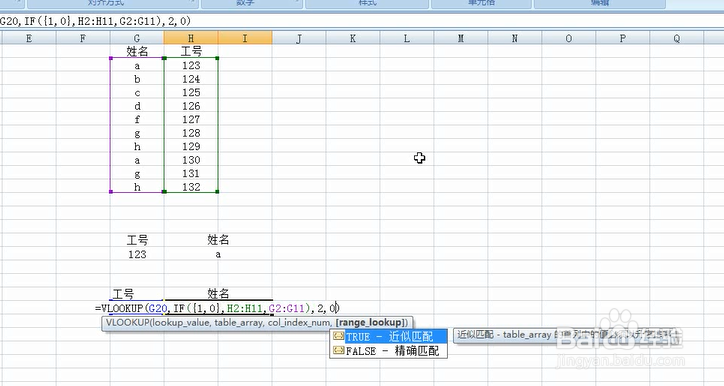Click col_index_num in the VLOOKUP tooltip
Viewport: 724px width, 386px height.
tap(299, 322)
